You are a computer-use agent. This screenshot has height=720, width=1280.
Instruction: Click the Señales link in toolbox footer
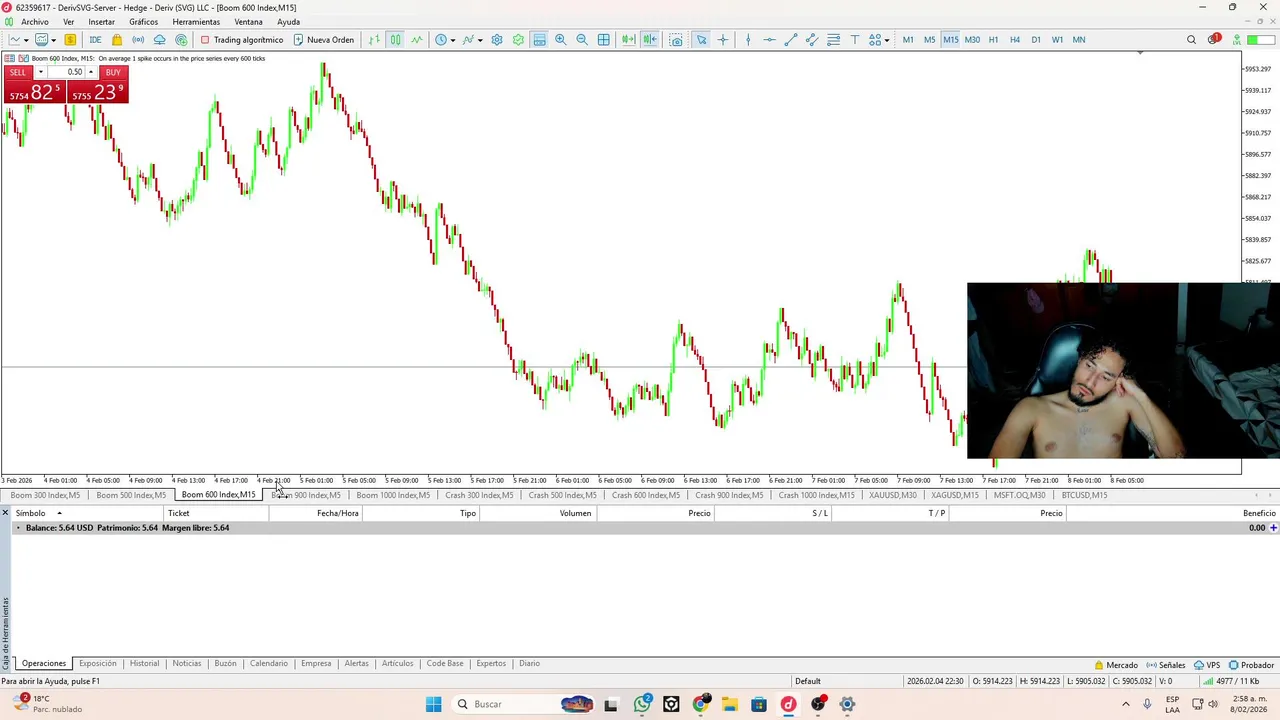1166,665
